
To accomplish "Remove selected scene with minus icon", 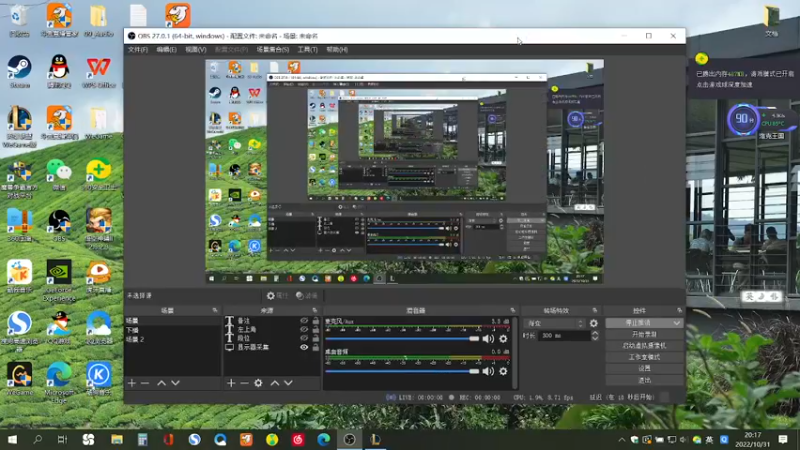I will (x=145, y=383).
